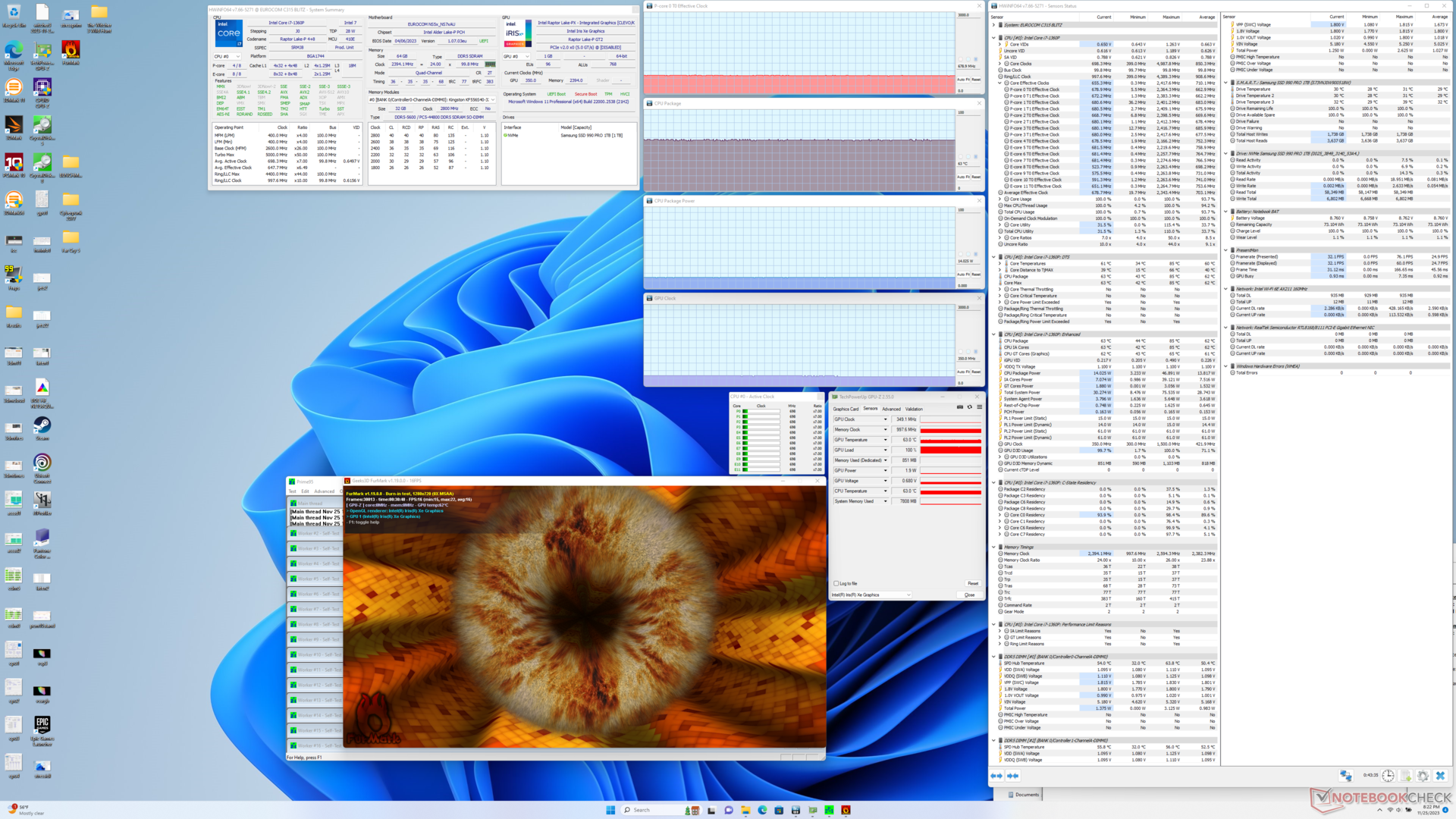Open HWiNFO sensor settings gear icon
The height and width of the screenshot is (819, 1456).
point(1423,776)
